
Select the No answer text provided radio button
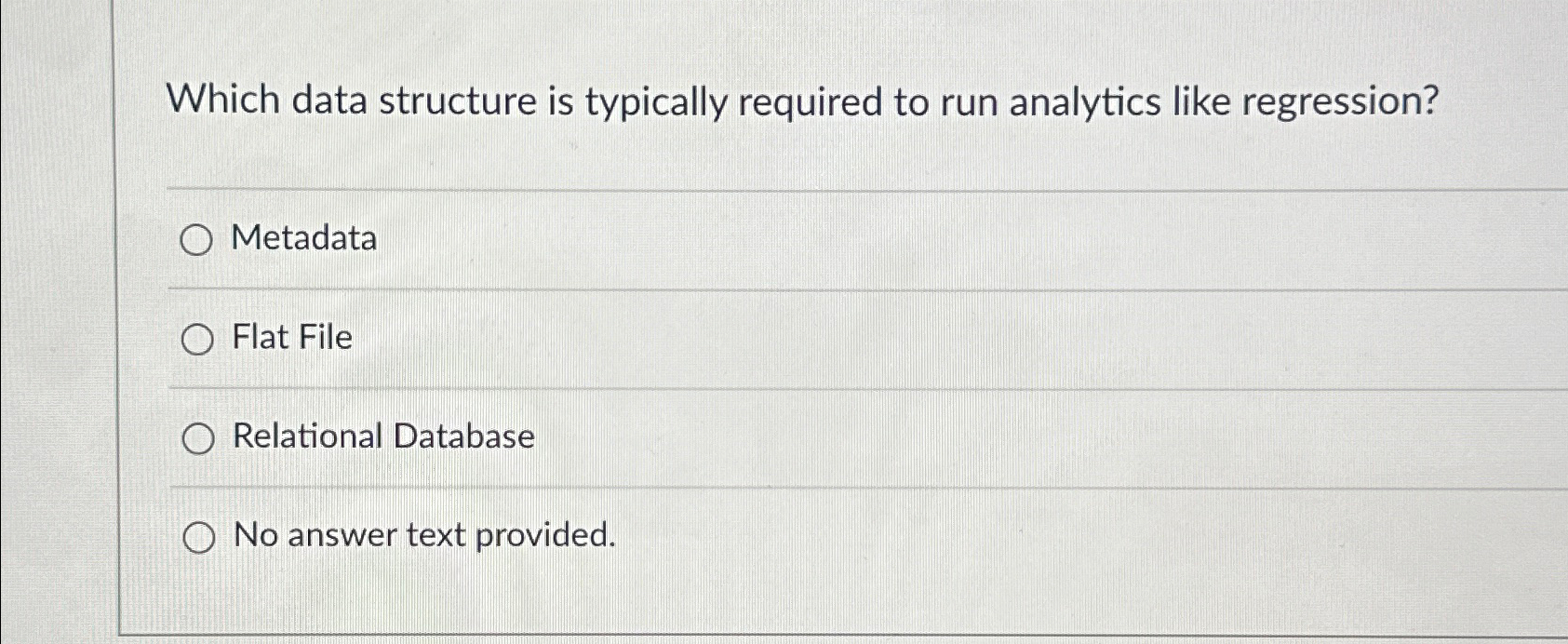pos(197,536)
